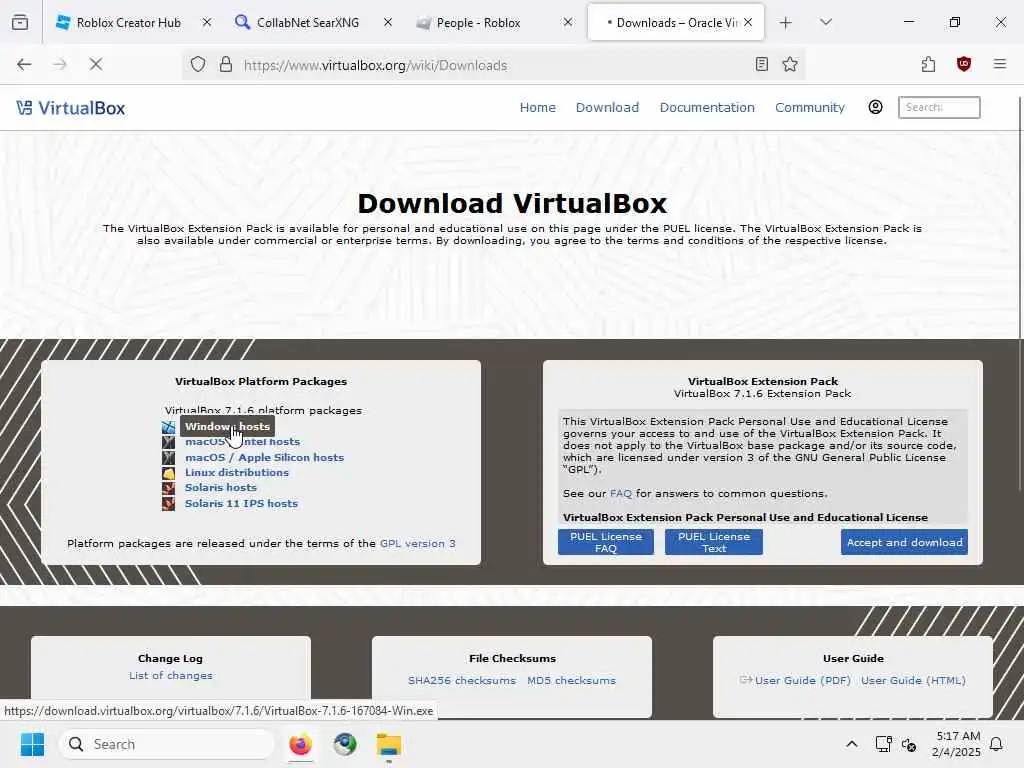
Task: Close the Roblox Creator Hub tab
Action: [206, 22]
